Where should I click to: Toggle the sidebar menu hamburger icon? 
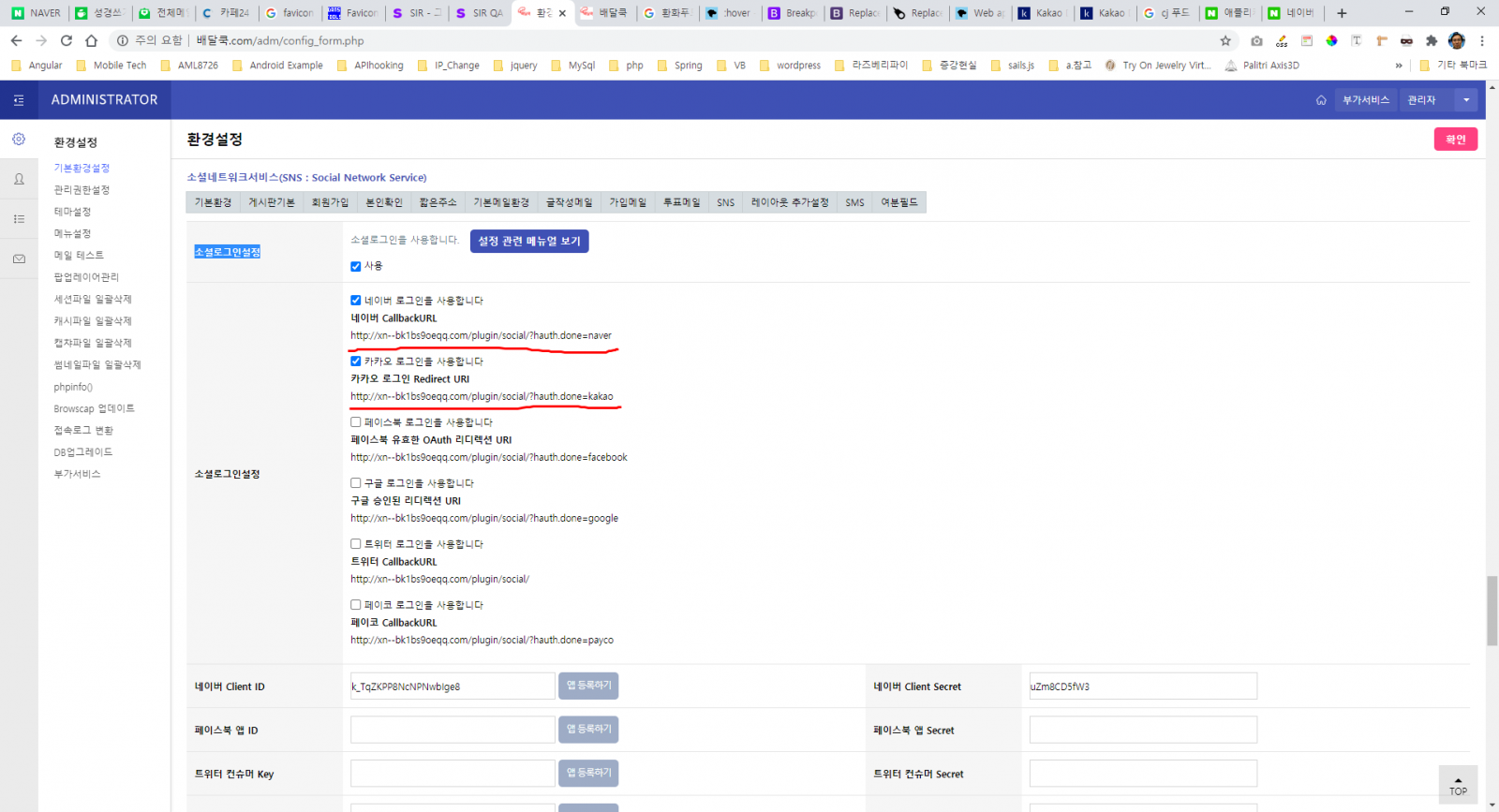[x=19, y=100]
